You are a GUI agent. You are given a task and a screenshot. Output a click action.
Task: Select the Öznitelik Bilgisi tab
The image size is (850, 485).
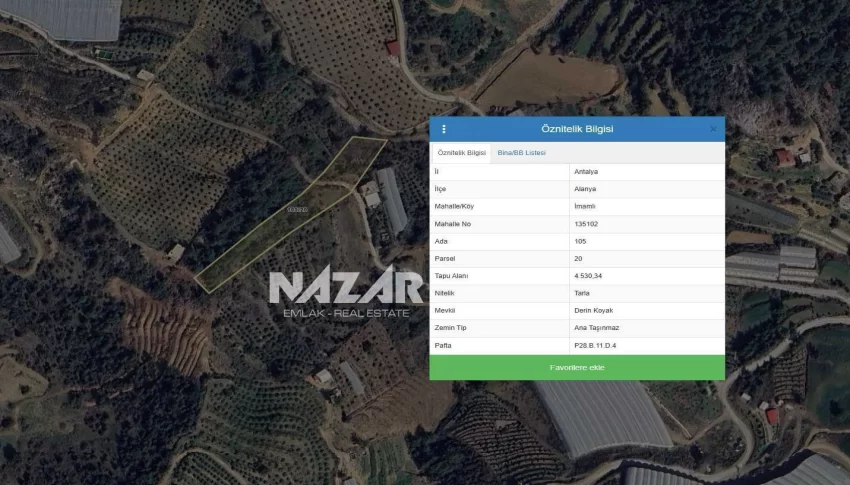[462, 153]
